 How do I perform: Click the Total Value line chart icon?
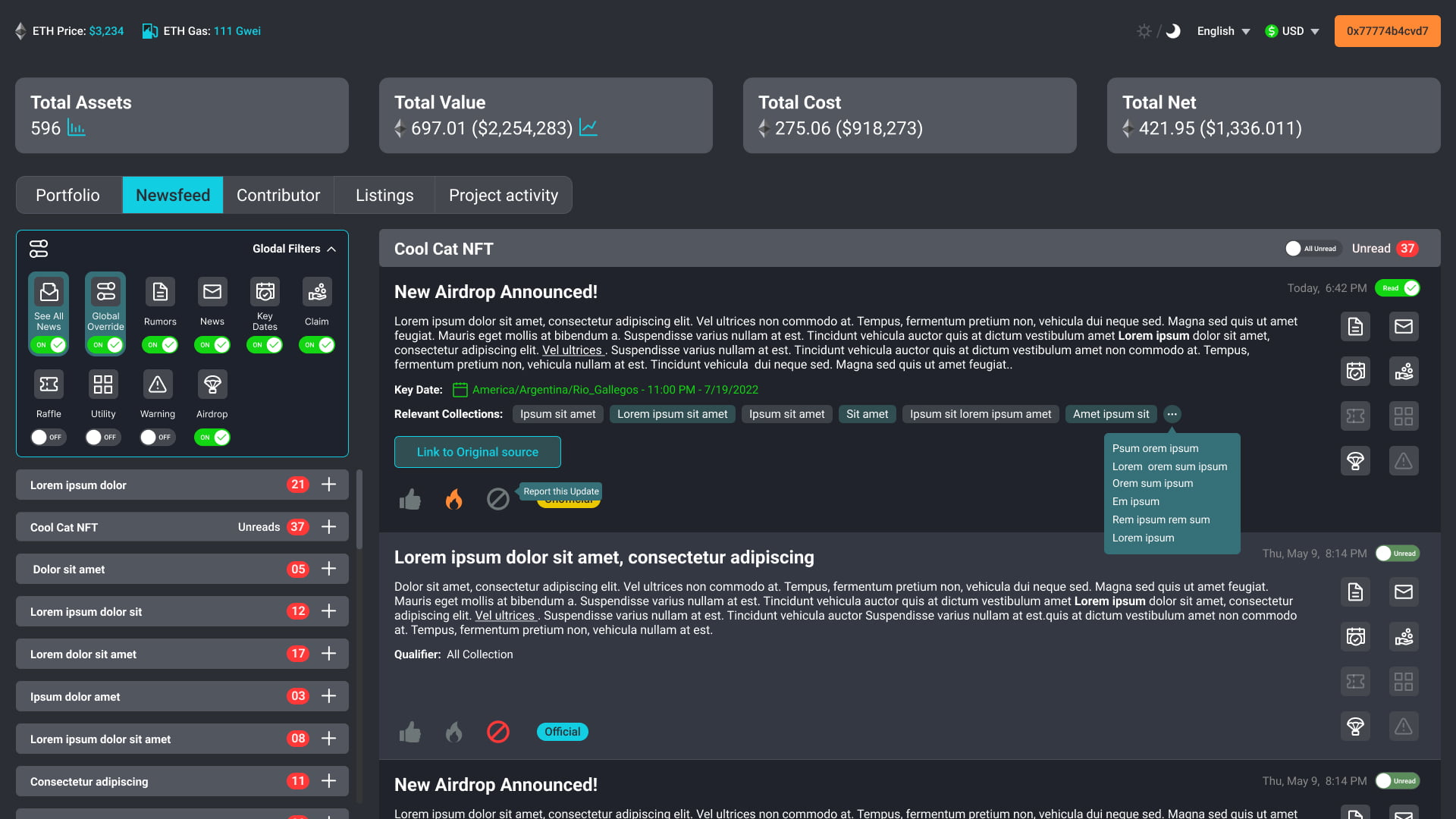(588, 127)
